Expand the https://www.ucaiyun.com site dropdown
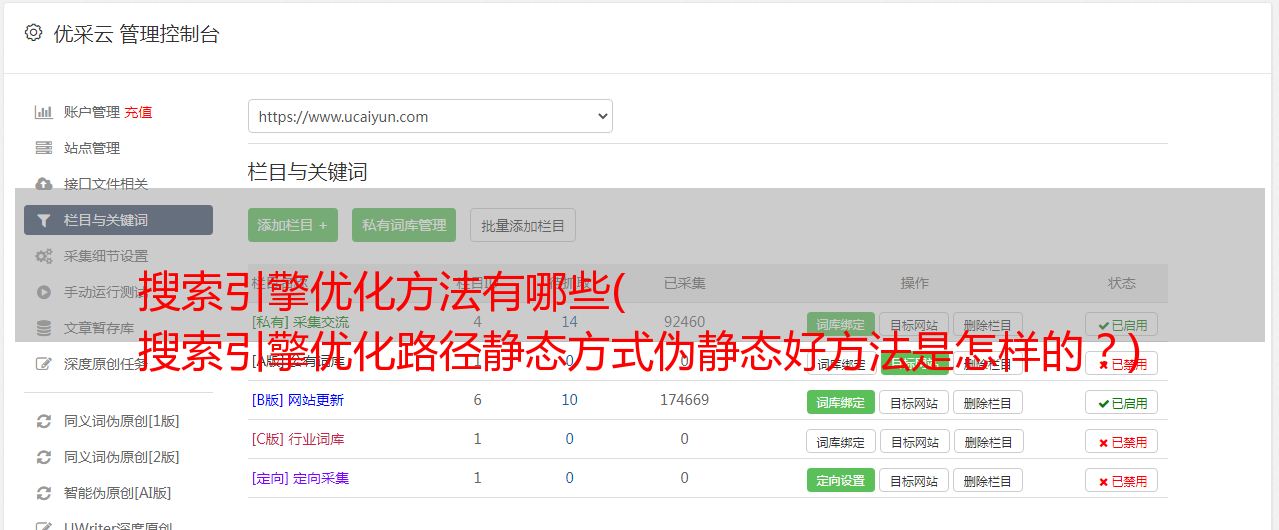The height and width of the screenshot is (530, 1279). (430, 116)
